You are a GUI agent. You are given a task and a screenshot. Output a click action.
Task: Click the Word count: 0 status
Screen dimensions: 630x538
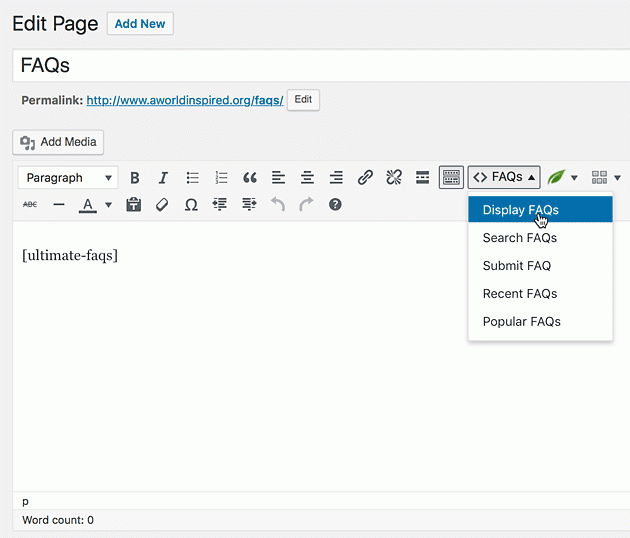pos(58,520)
